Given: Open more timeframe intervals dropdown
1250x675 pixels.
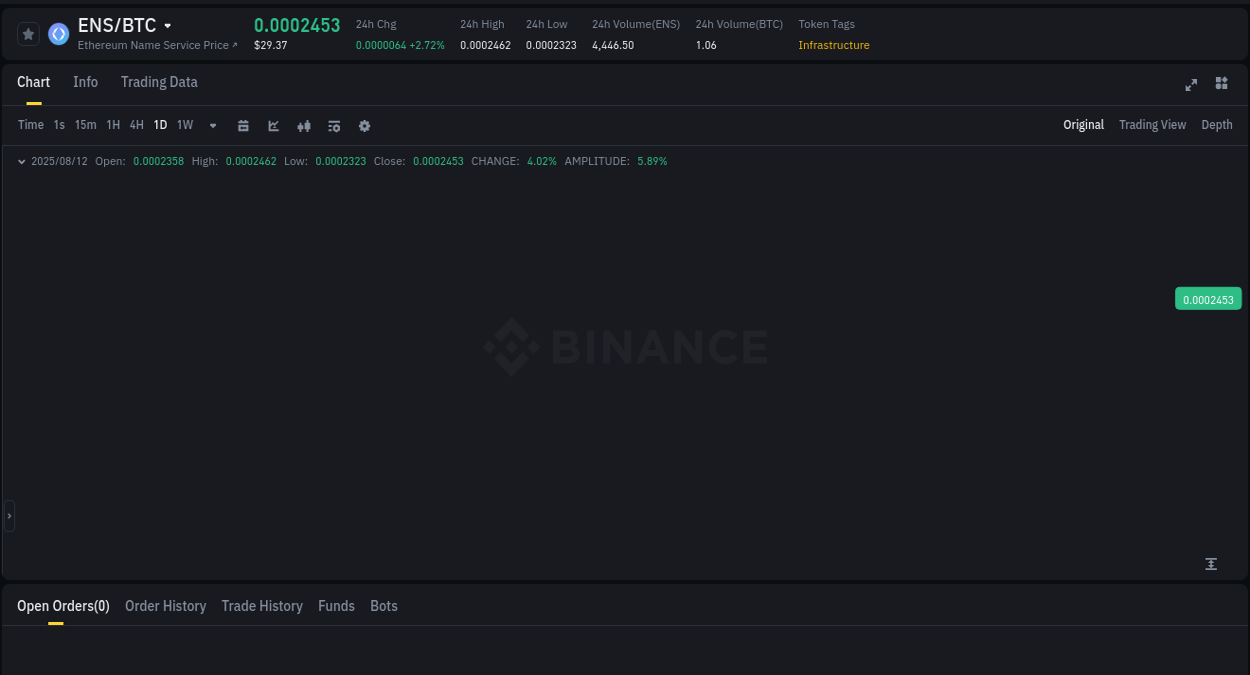Looking at the screenshot, I should 212,126.
